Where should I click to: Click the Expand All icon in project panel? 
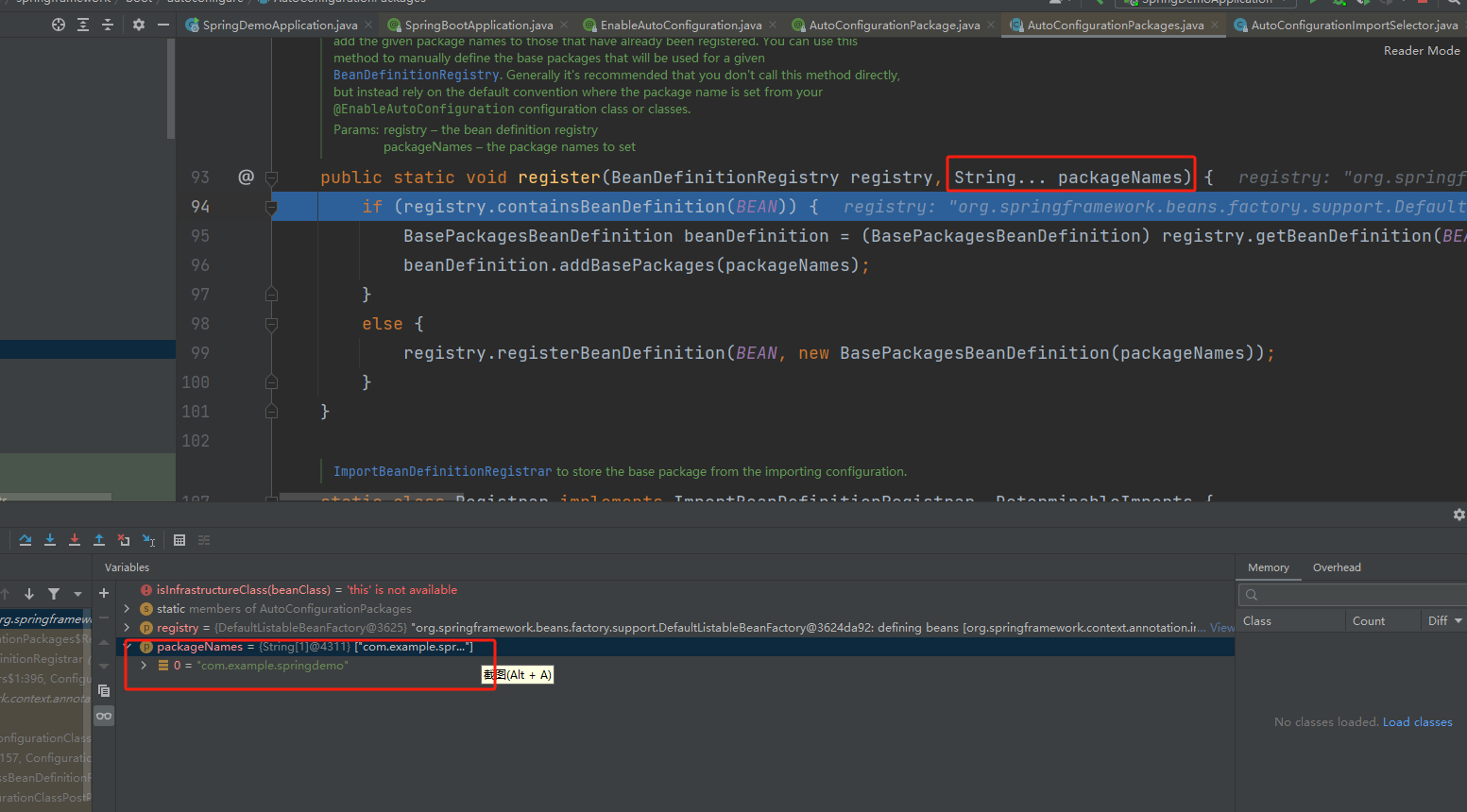coord(83,25)
